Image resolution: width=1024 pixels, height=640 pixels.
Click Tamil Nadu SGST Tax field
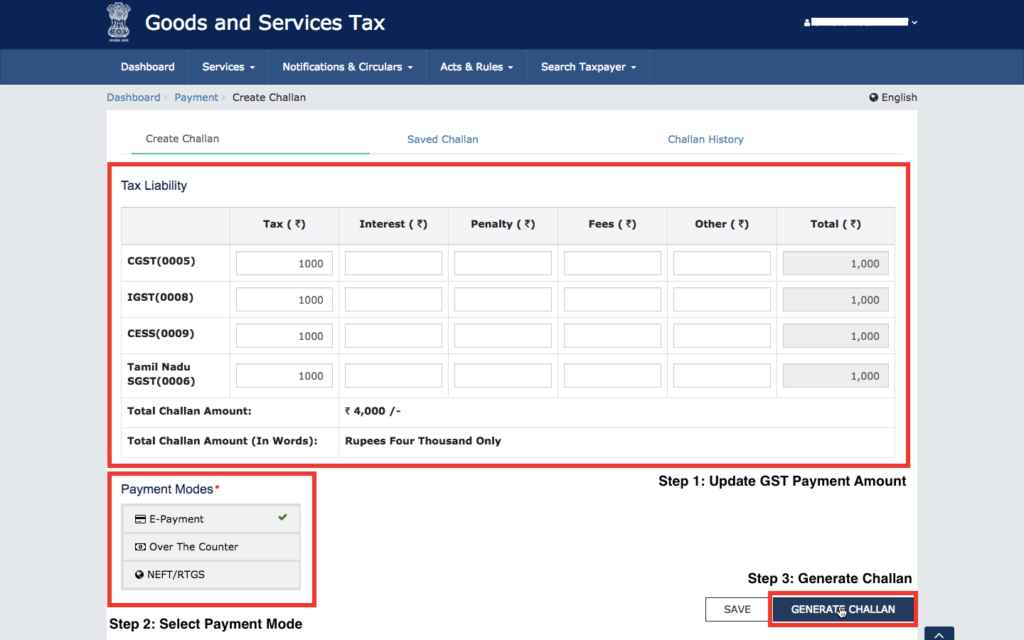[x=284, y=376]
